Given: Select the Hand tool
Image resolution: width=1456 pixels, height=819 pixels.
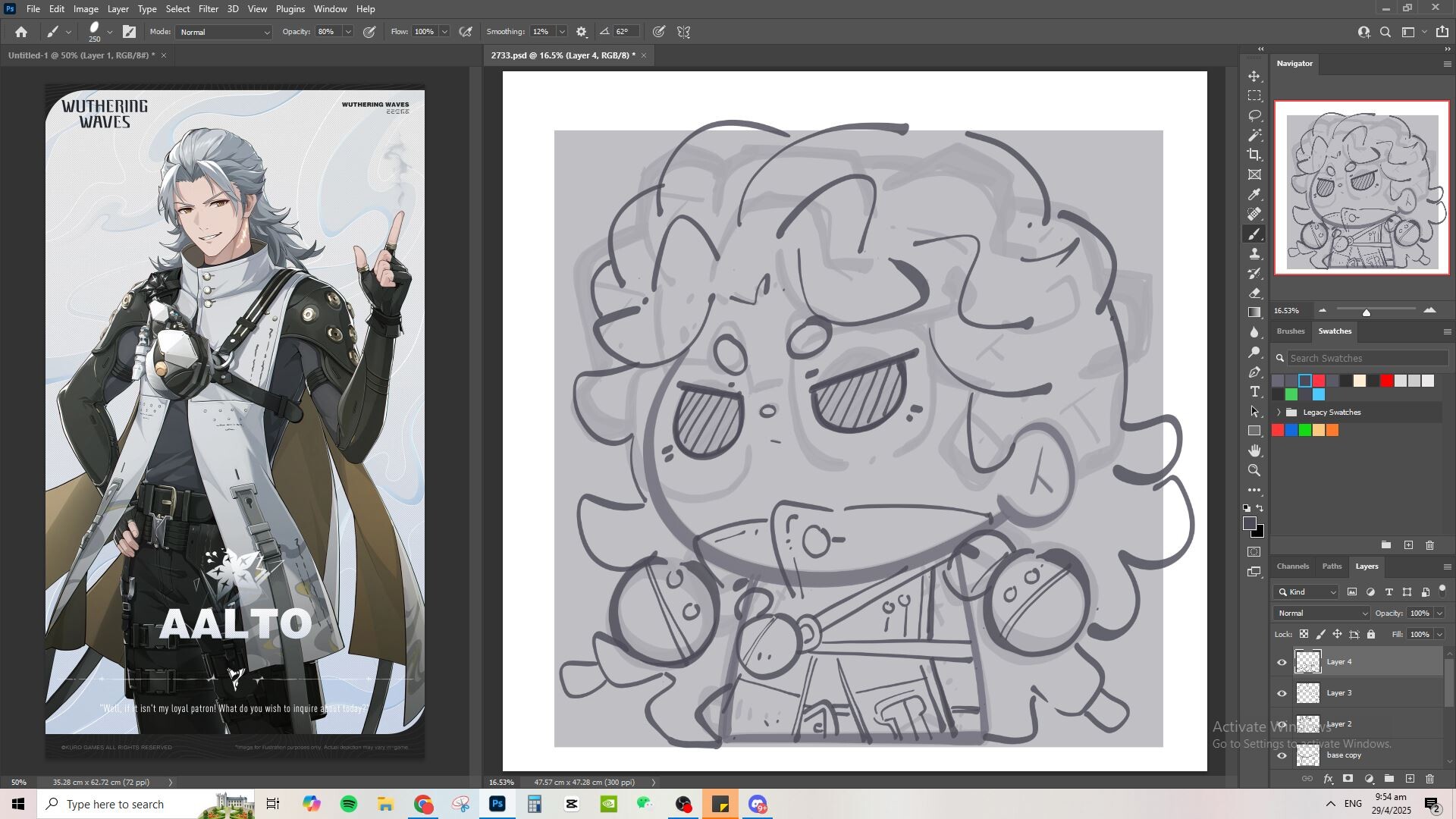Looking at the screenshot, I should pos(1255,451).
